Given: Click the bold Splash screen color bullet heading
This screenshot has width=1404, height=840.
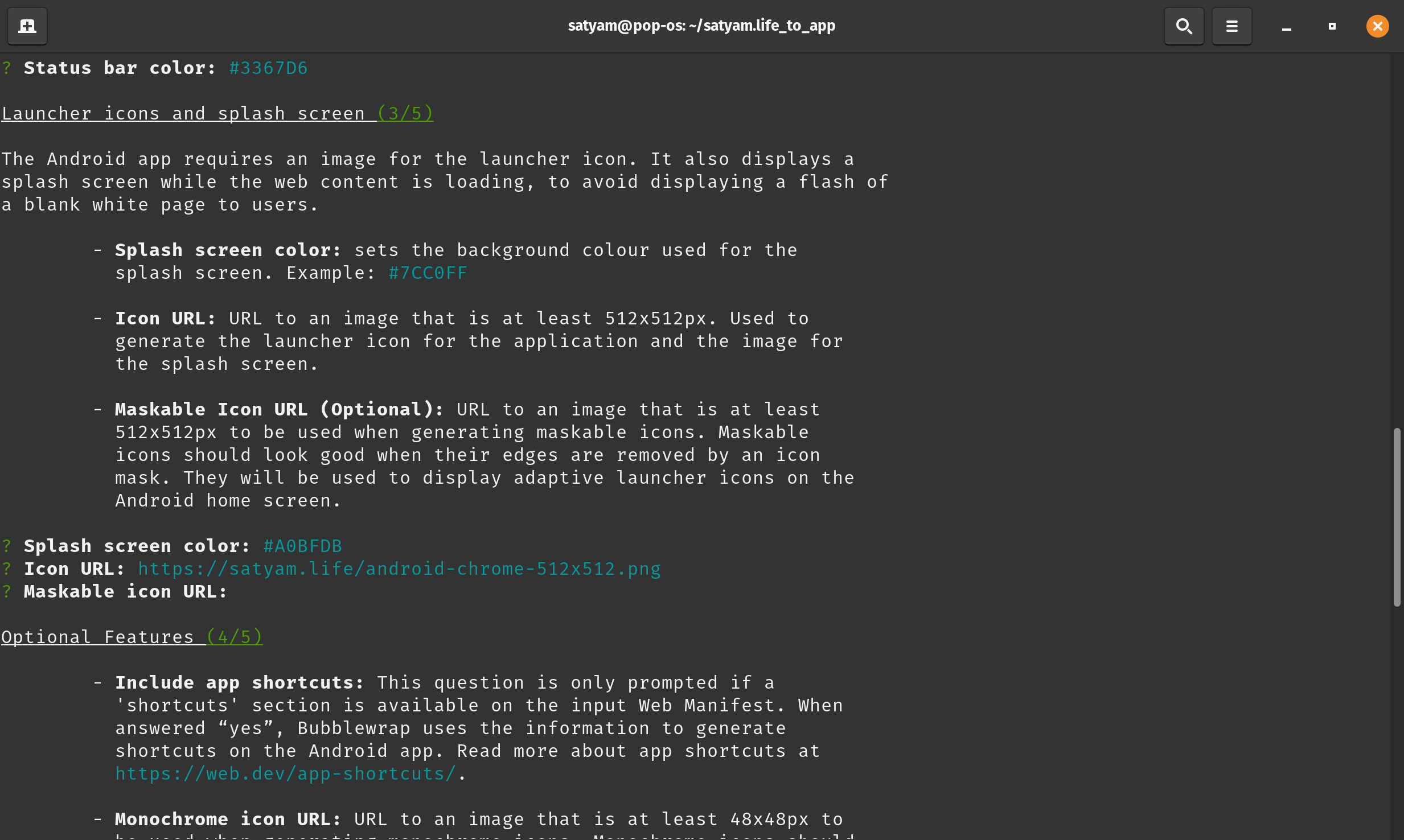Looking at the screenshot, I should point(228,250).
